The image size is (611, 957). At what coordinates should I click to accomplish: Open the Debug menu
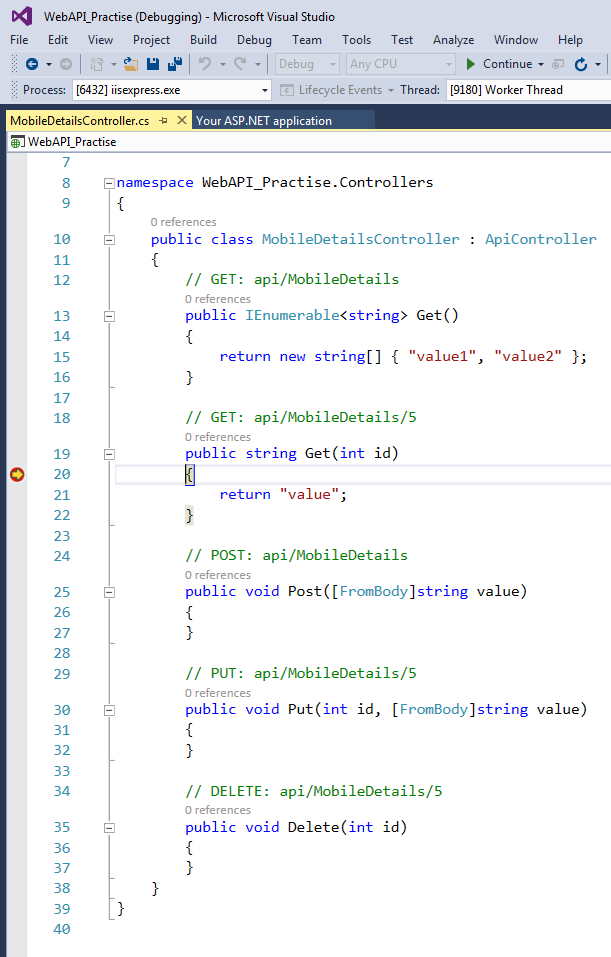(255, 40)
